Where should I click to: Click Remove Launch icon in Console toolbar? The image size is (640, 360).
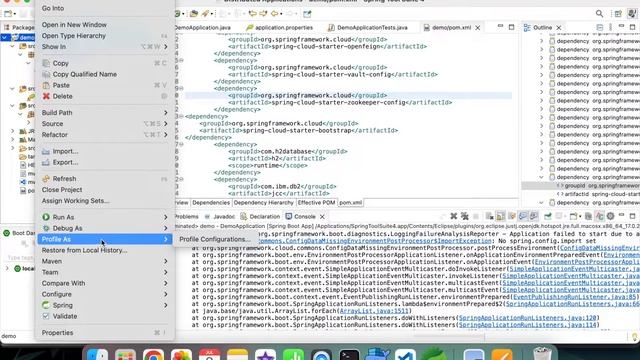coord(453,216)
